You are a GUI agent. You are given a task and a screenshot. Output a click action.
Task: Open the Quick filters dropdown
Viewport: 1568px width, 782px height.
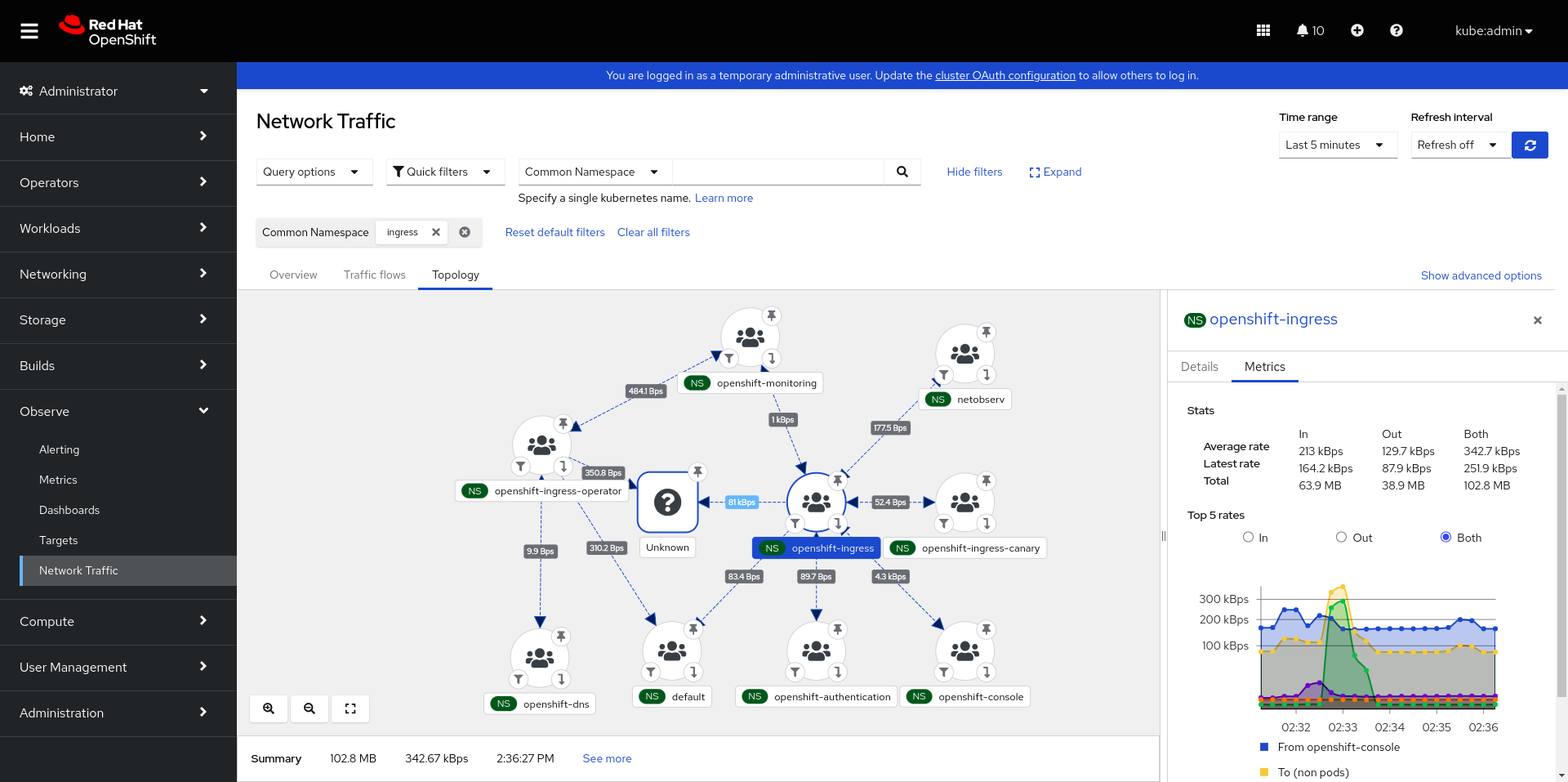click(443, 172)
